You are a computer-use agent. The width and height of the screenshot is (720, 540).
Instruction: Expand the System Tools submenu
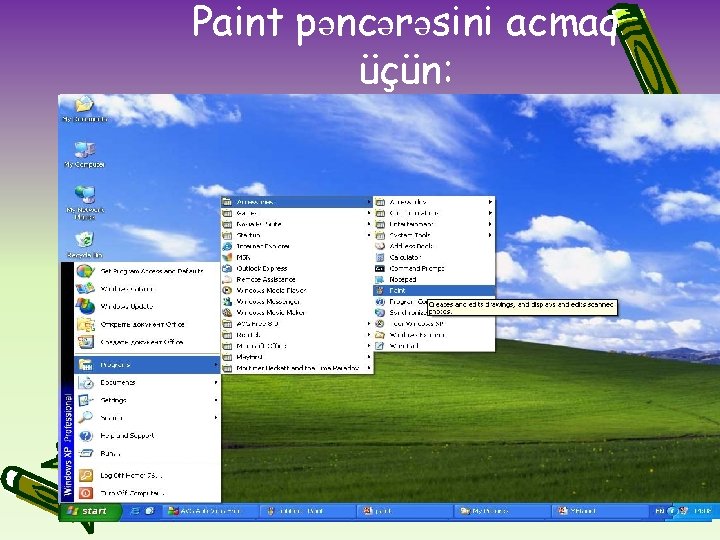pyautogui.click(x=434, y=235)
